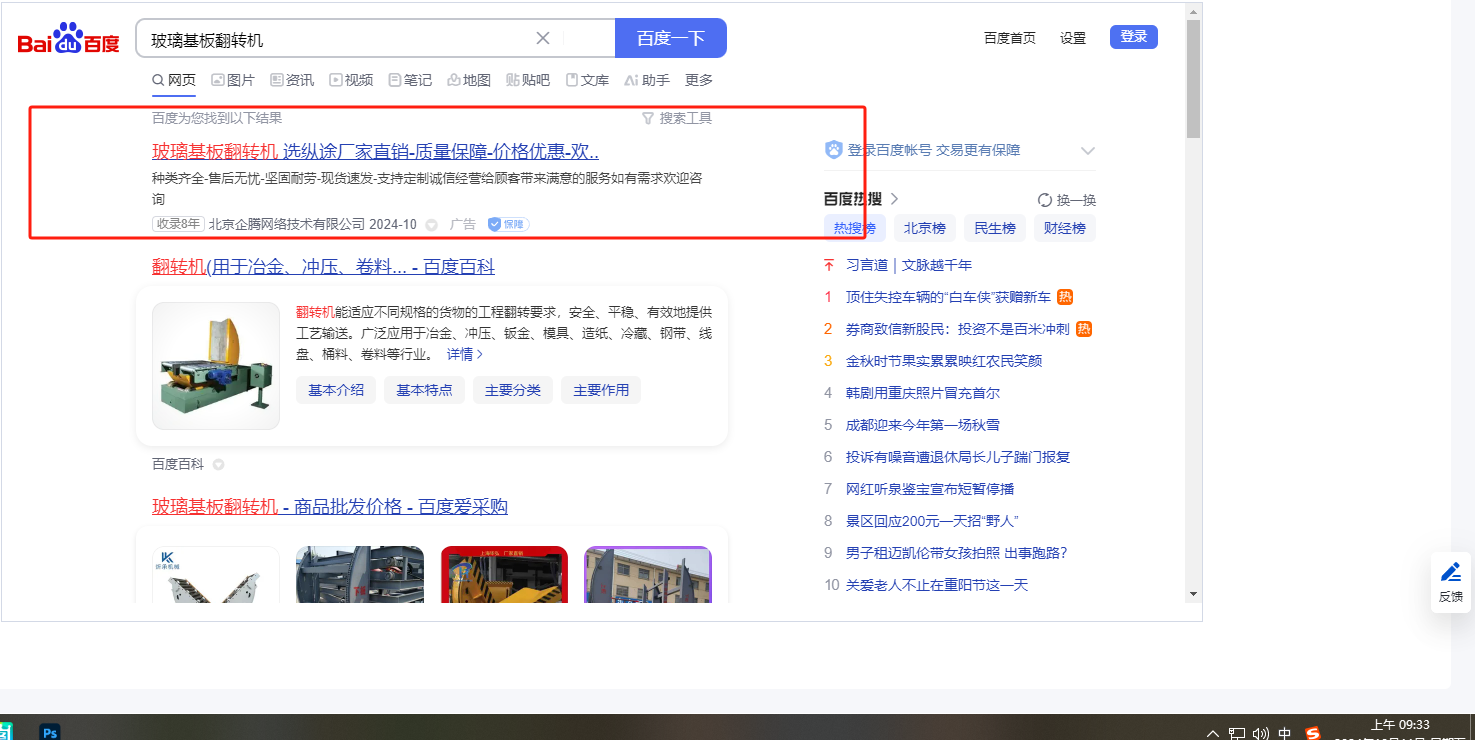The height and width of the screenshot is (740, 1475).
Task: Open the 更多 search categories menu
Action: (699, 80)
